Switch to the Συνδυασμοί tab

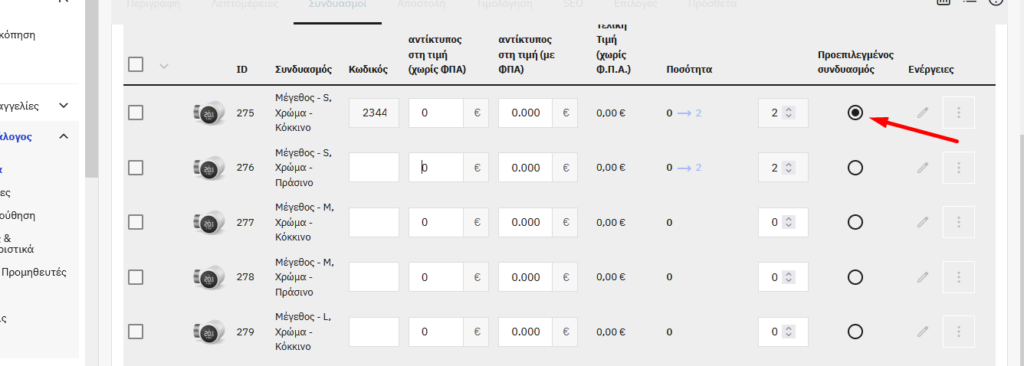tap(338, 4)
